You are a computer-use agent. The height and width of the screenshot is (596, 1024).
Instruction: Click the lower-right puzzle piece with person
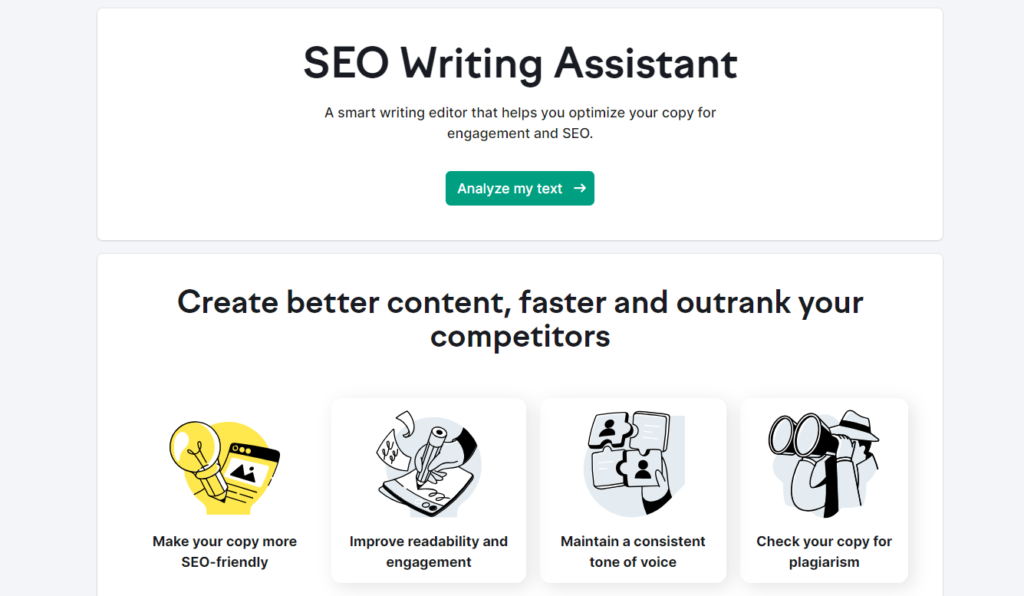click(x=643, y=468)
